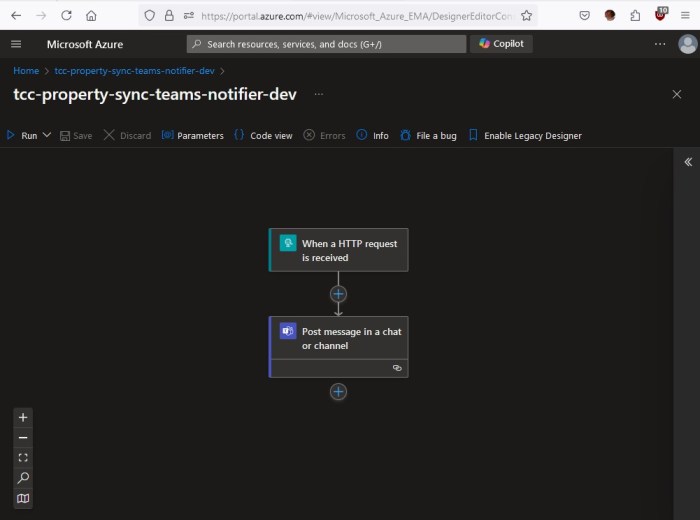Go to Home breadcrumb link

tap(26, 71)
